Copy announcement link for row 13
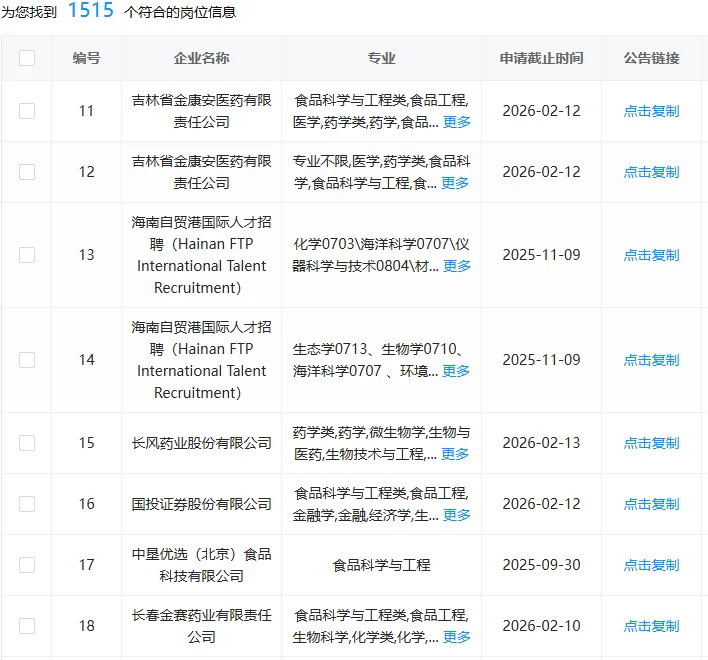 click(x=652, y=255)
